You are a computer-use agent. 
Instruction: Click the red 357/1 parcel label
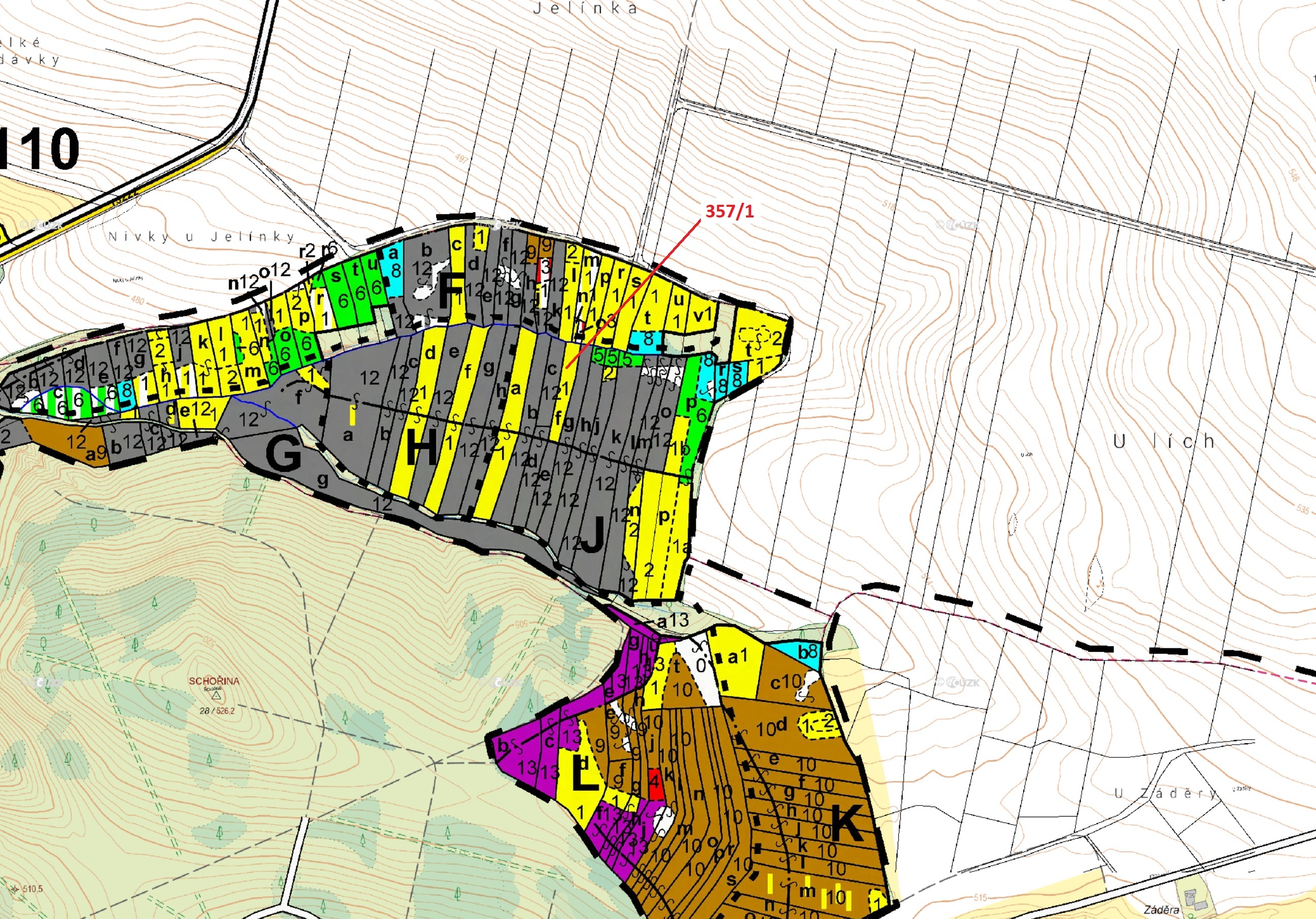[729, 211]
